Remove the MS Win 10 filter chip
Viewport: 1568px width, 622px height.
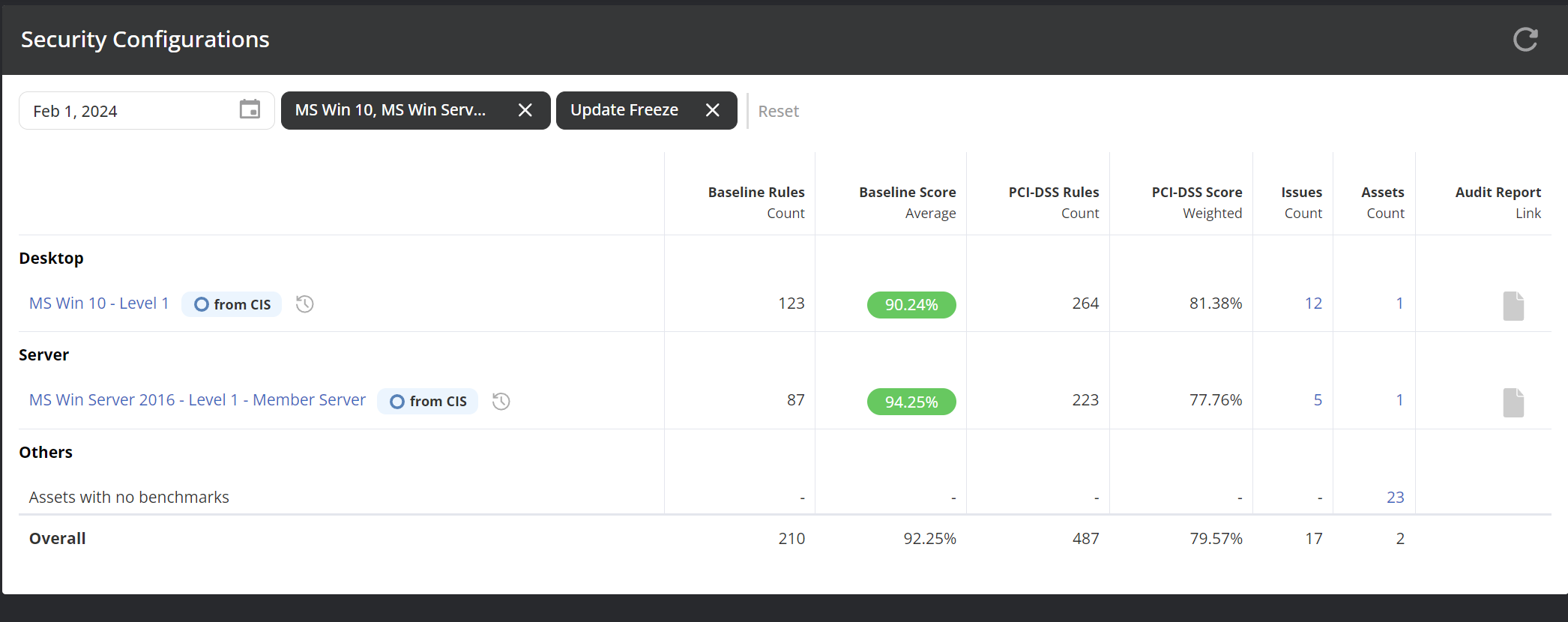pyautogui.click(x=525, y=111)
